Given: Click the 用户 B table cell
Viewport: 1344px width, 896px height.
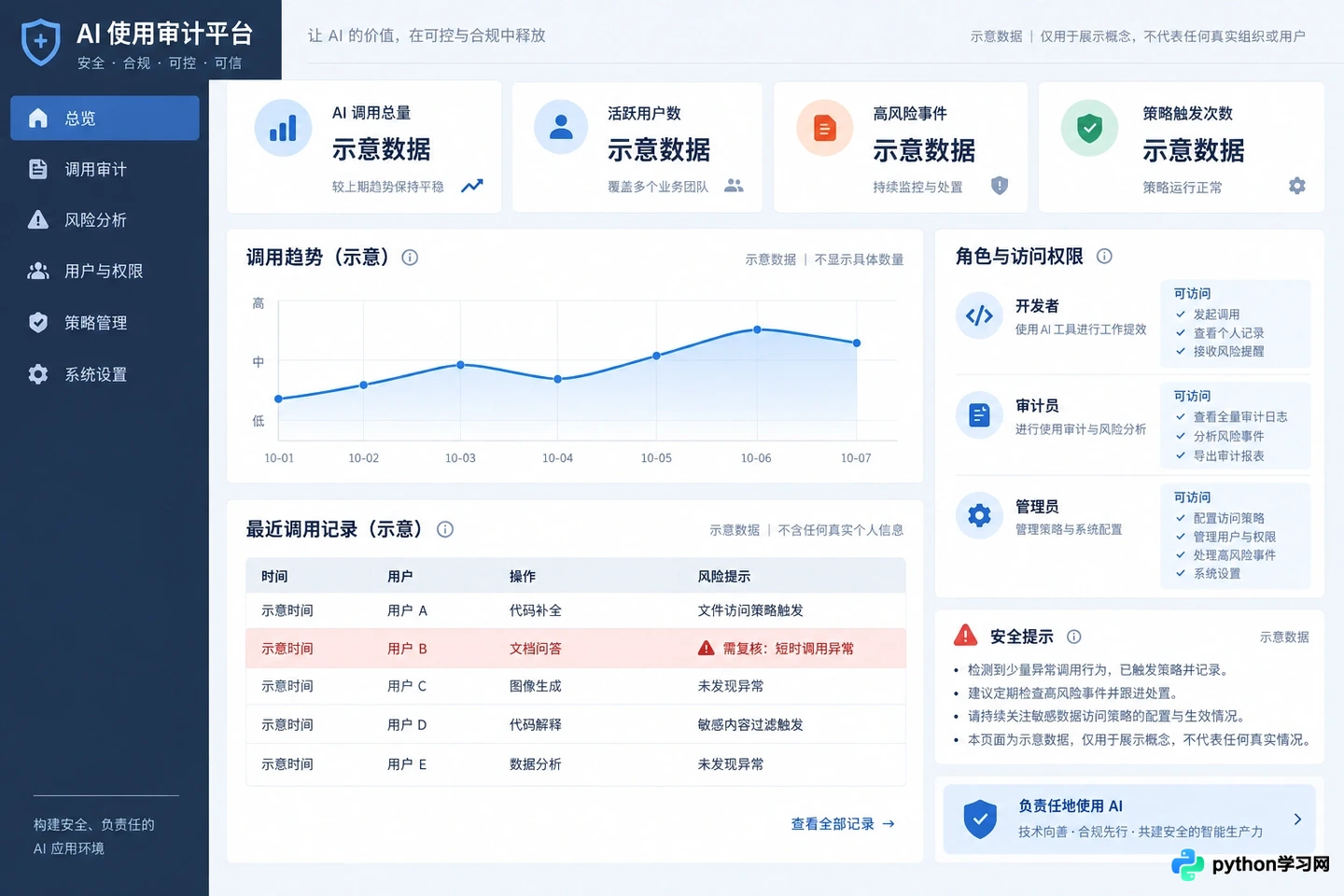Looking at the screenshot, I should click(407, 649).
